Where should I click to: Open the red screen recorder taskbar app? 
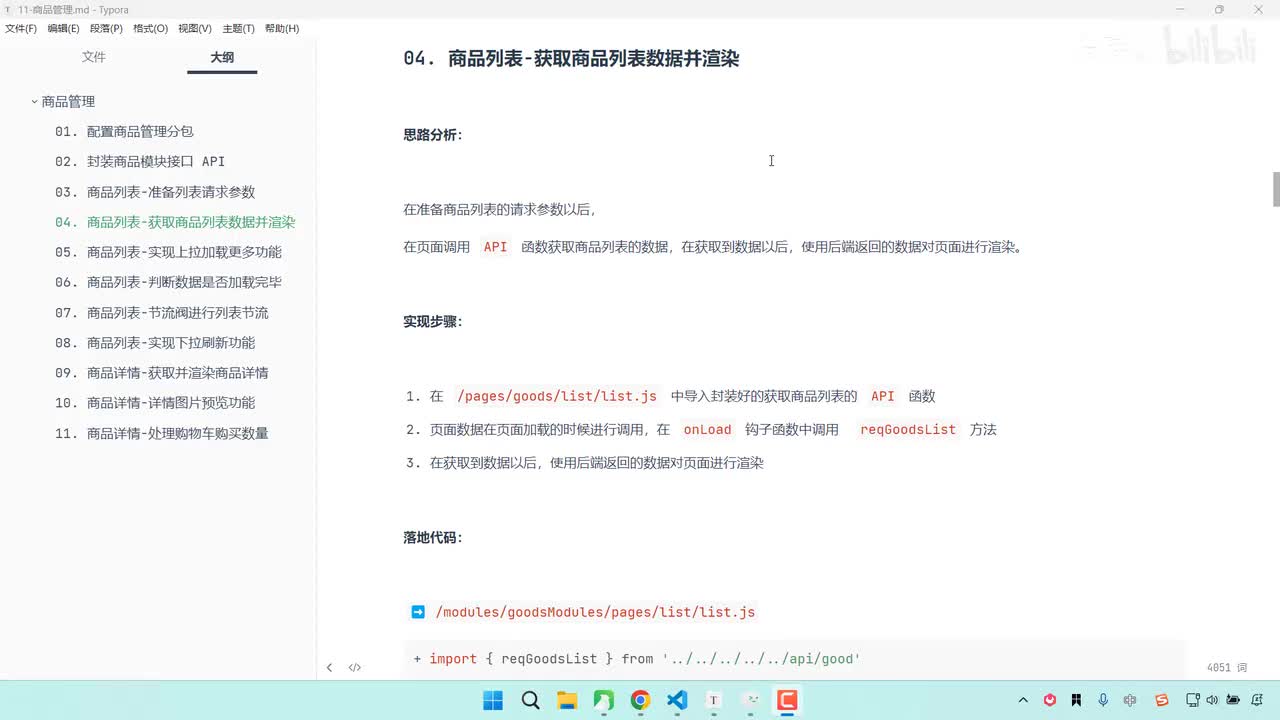787,700
